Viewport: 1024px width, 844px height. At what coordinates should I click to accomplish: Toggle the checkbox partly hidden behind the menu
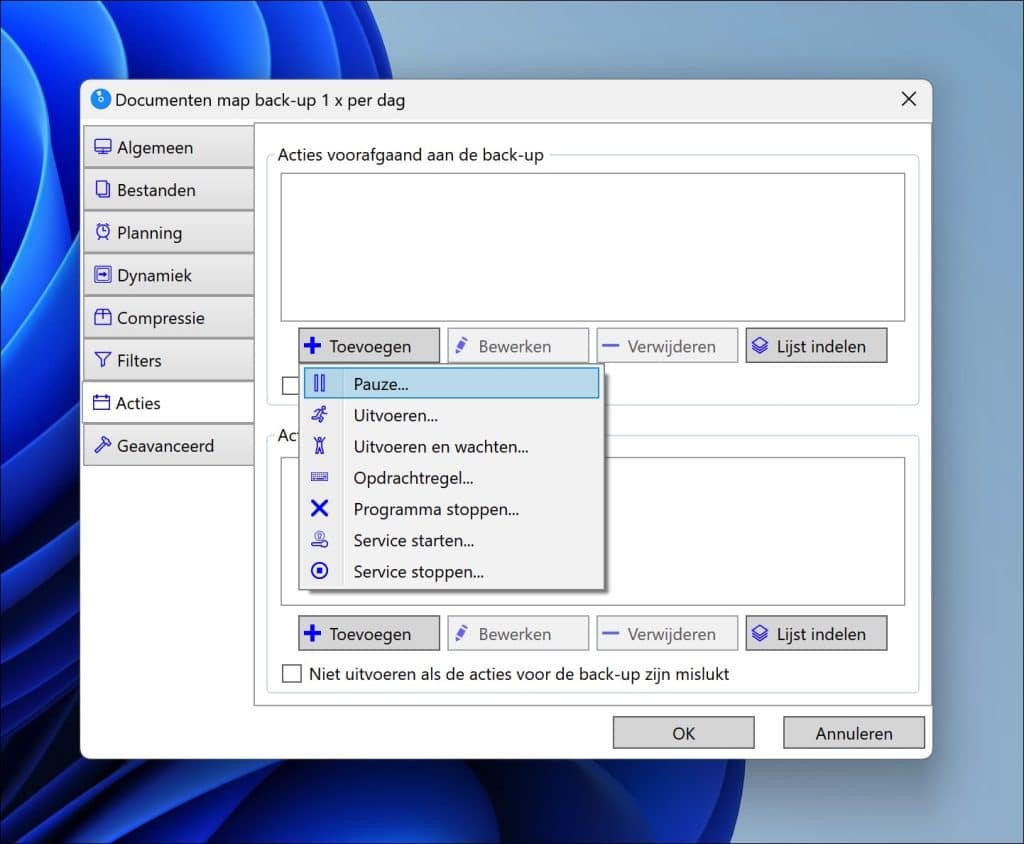[290, 385]
